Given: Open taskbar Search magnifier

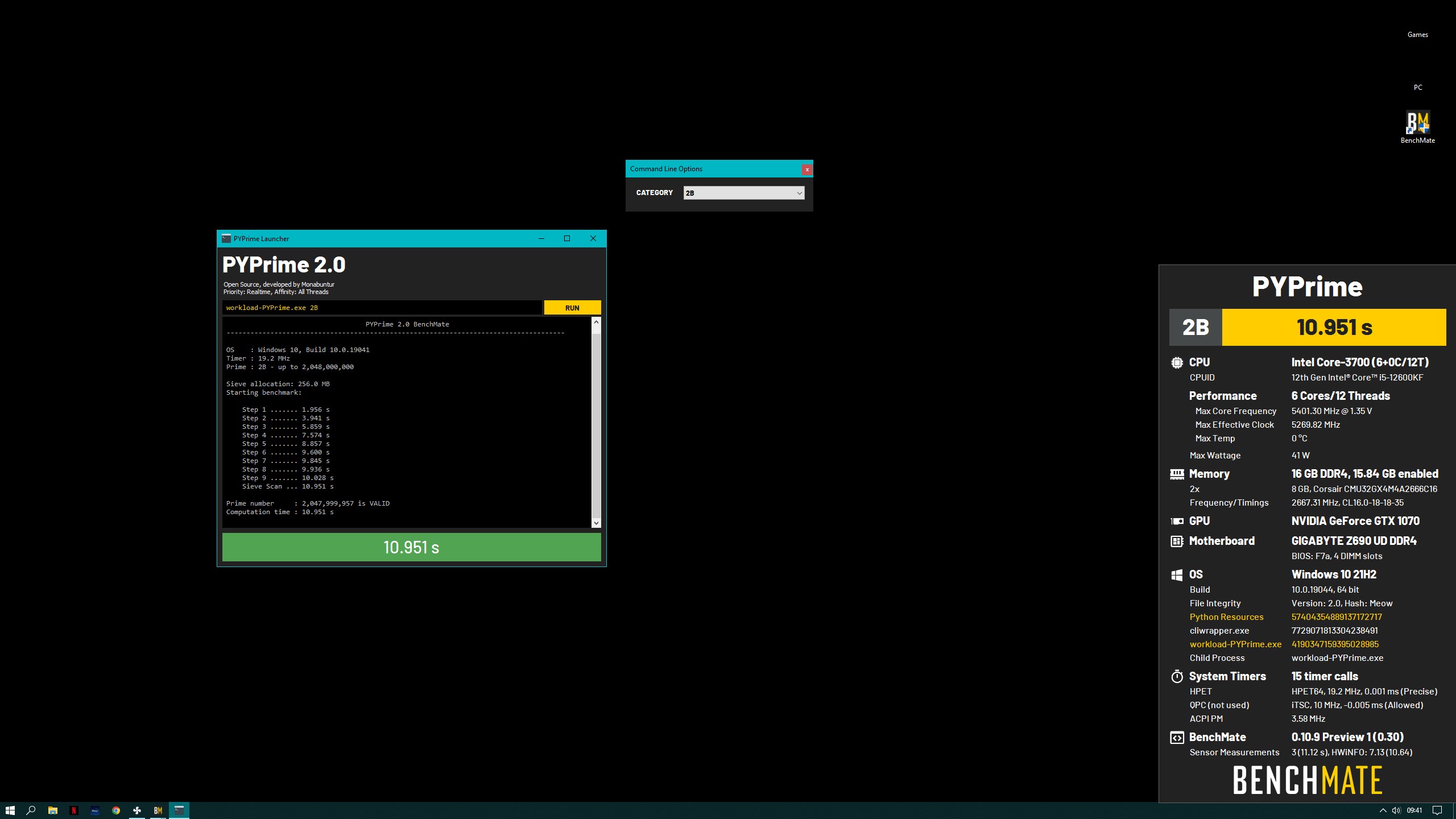Looking at the screenshot, I should tap(31, 810).
